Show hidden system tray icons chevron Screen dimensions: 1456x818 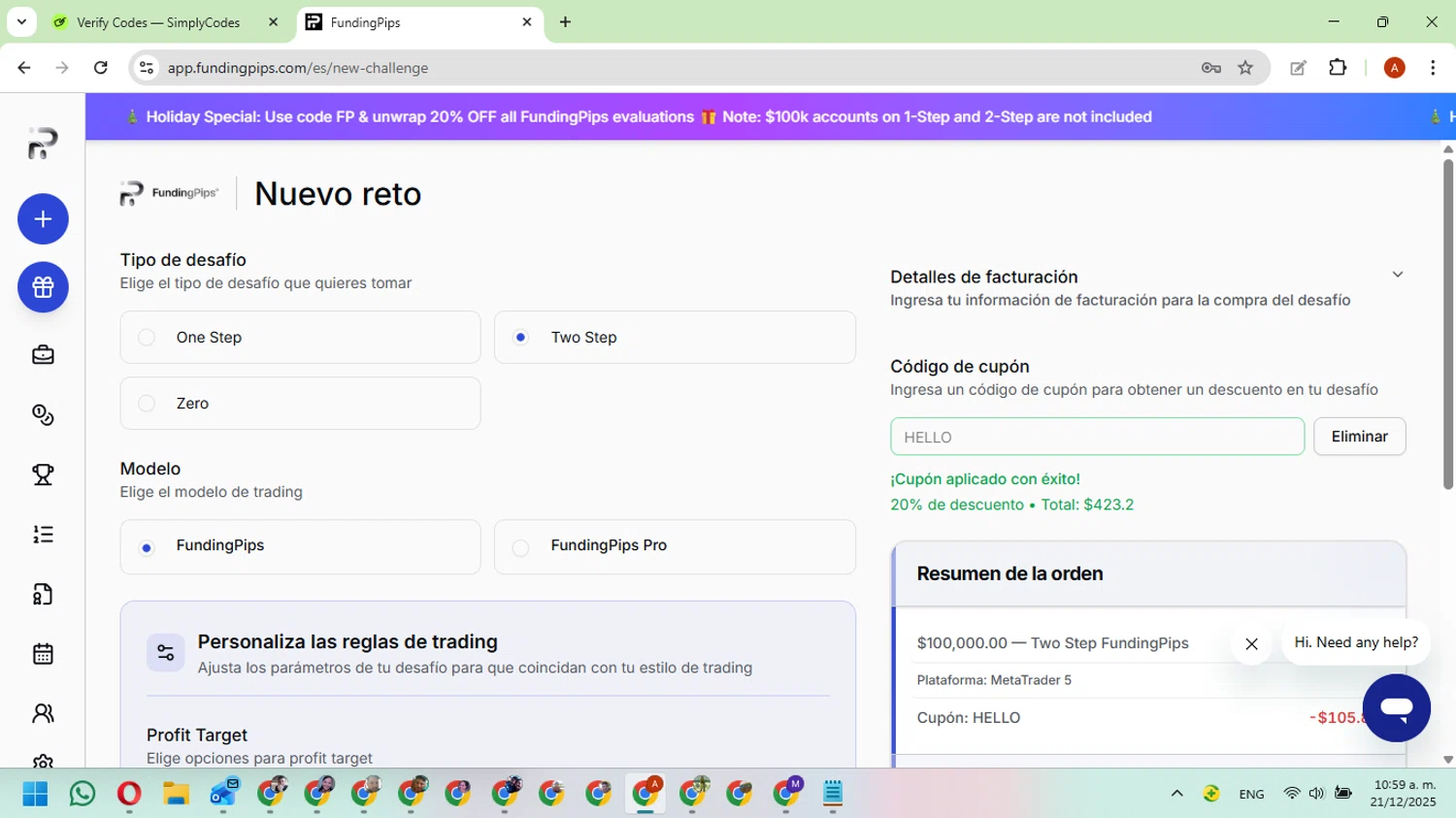point(1176,794)
